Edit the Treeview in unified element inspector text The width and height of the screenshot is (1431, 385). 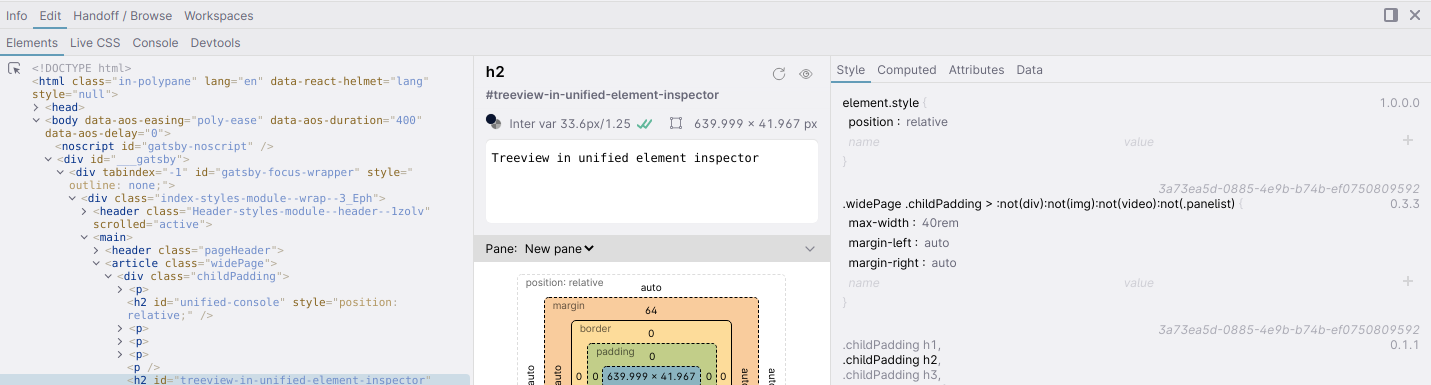(x=651, y=181)
